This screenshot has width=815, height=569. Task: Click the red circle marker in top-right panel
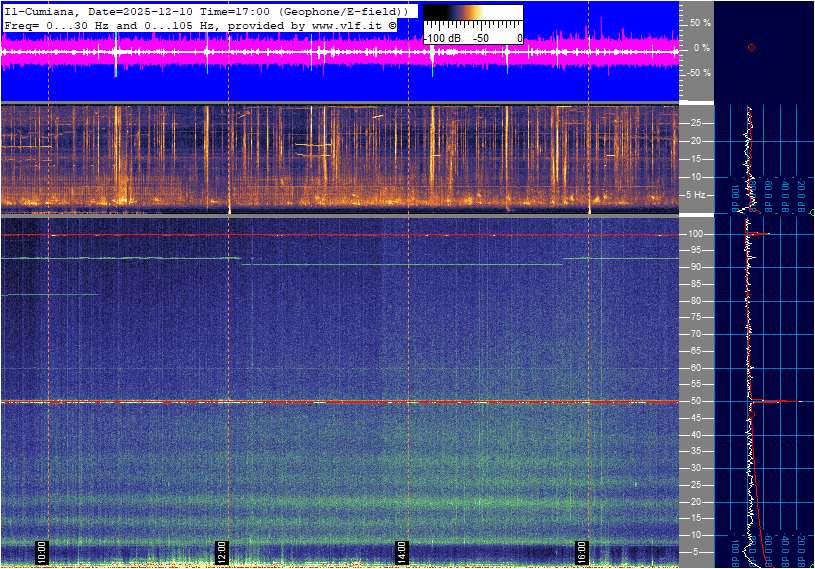(751, 47)
